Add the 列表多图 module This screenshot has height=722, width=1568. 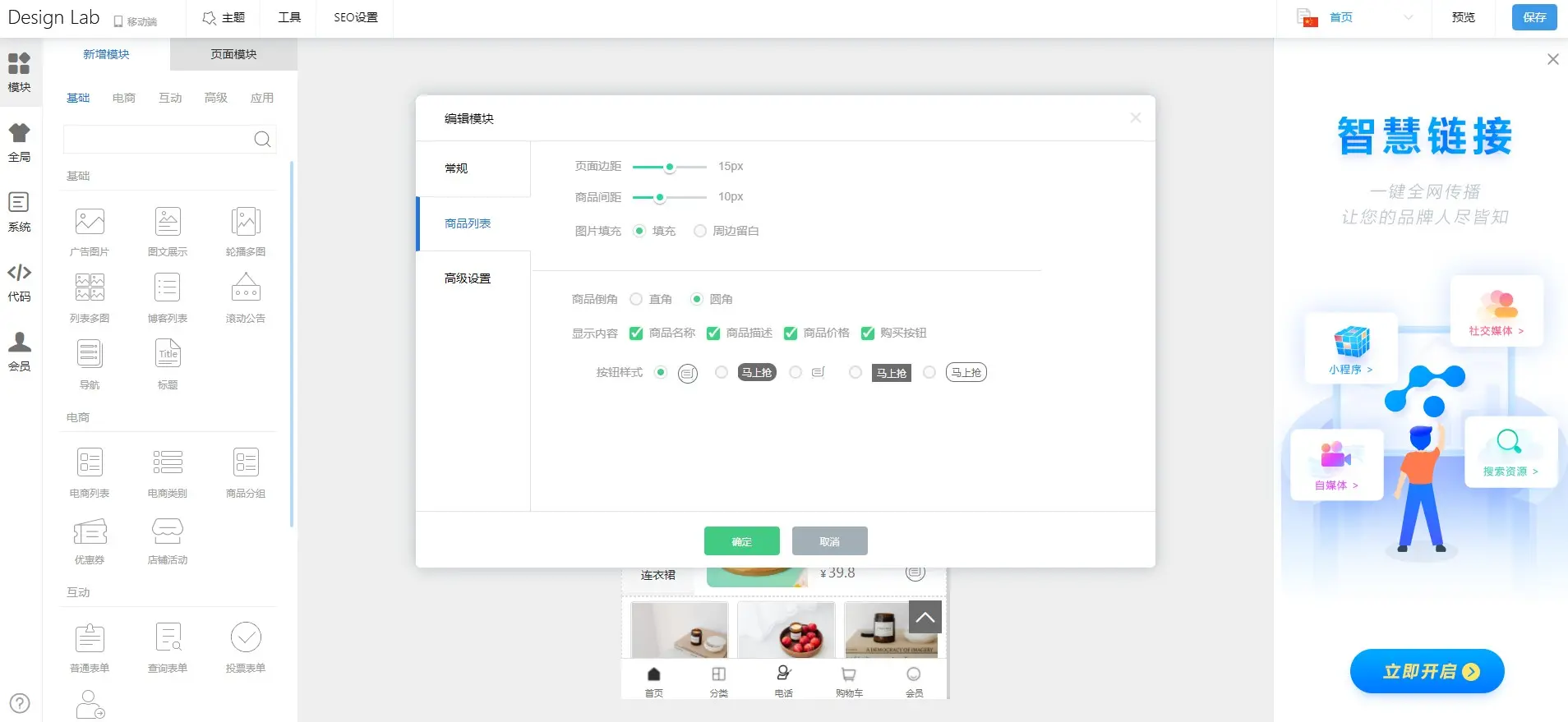[x=90, y=297]
